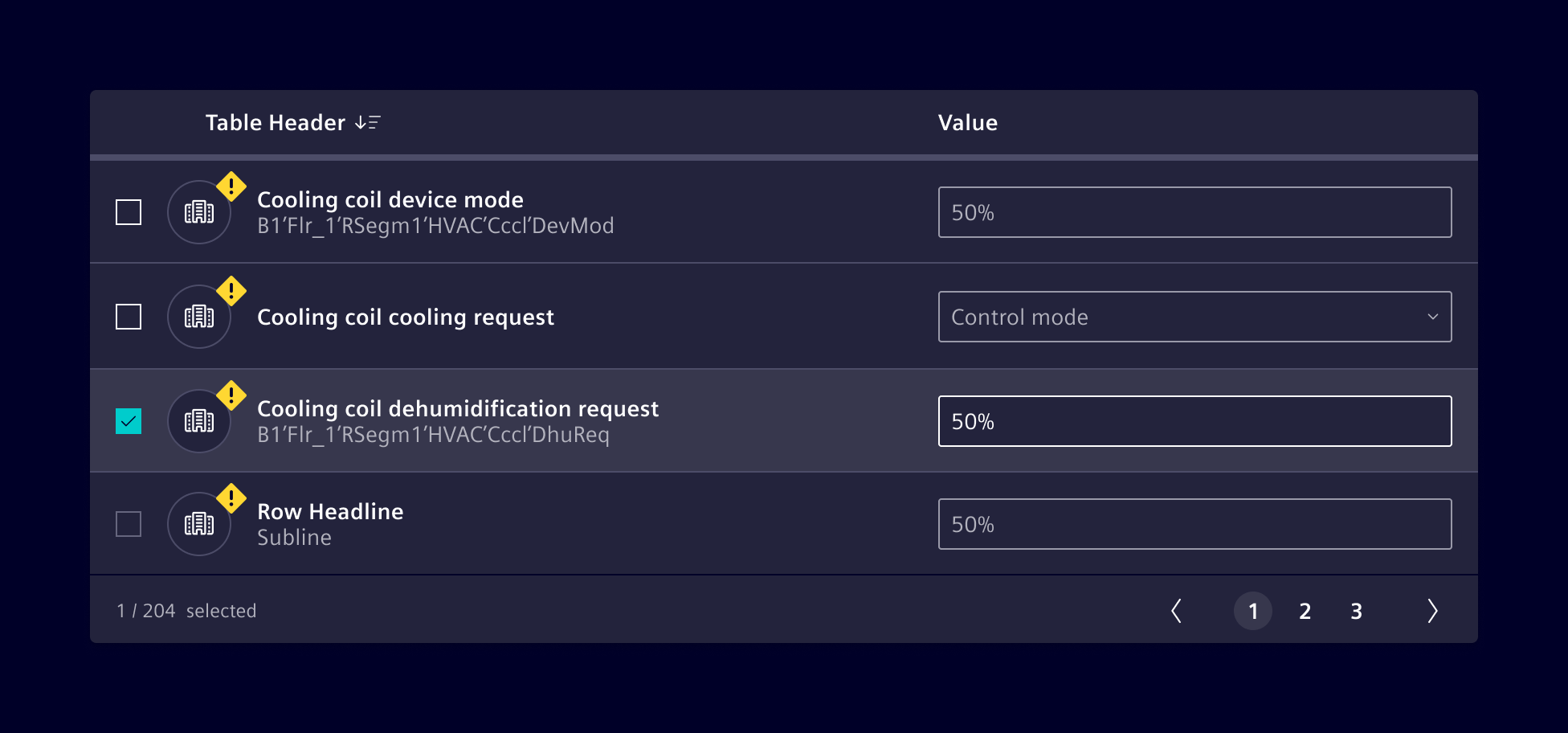Click building icon in Row Headline row

pyautogui.click(x=199, y=524)
